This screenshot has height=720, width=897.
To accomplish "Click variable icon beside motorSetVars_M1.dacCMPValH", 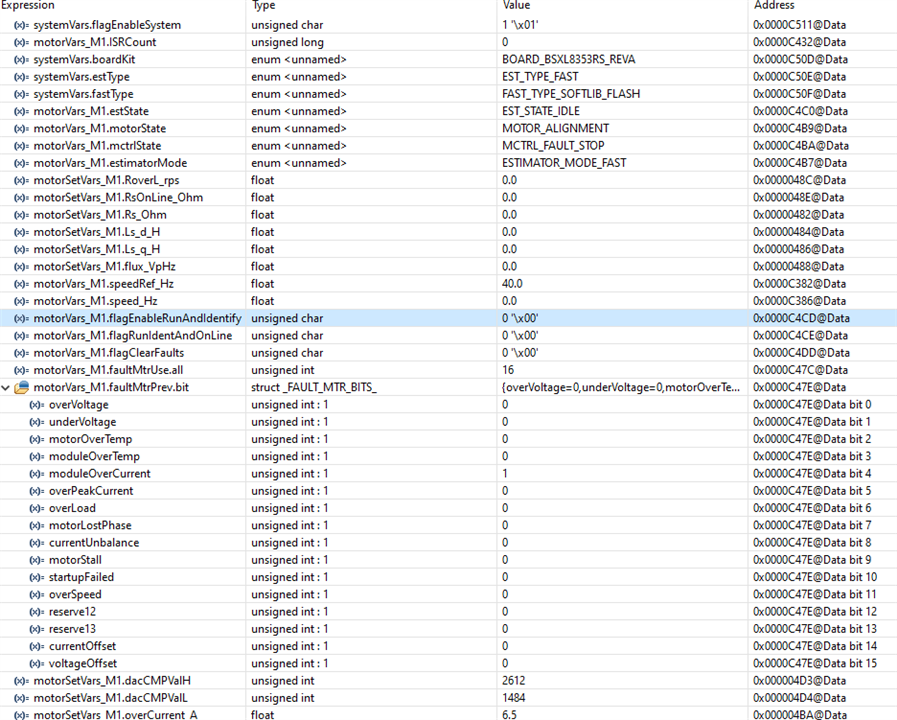I will tap(21, 681).
